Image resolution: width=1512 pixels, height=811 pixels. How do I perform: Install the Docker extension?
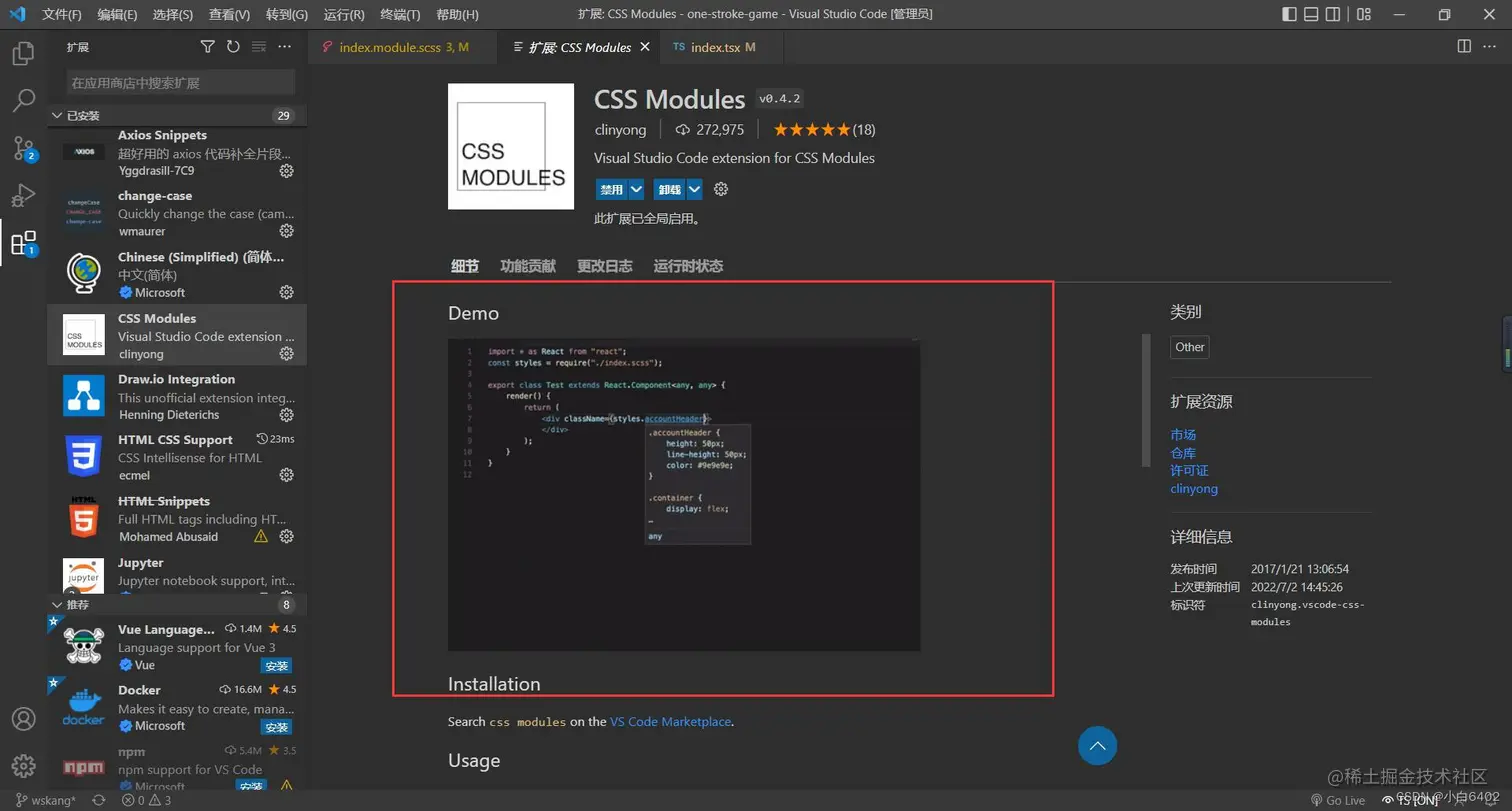(x=277, y=727)
